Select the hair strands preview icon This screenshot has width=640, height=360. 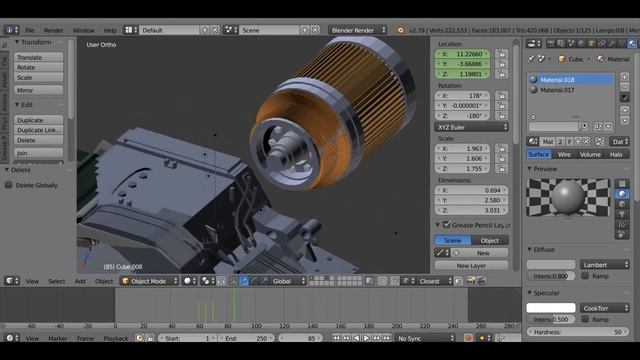[x=622, y=224]
